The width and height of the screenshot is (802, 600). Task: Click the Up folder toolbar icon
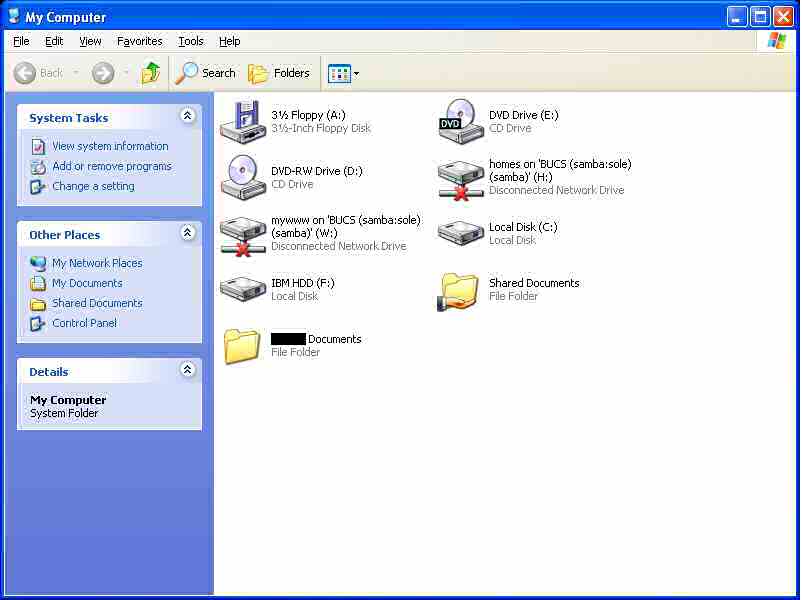150,73
